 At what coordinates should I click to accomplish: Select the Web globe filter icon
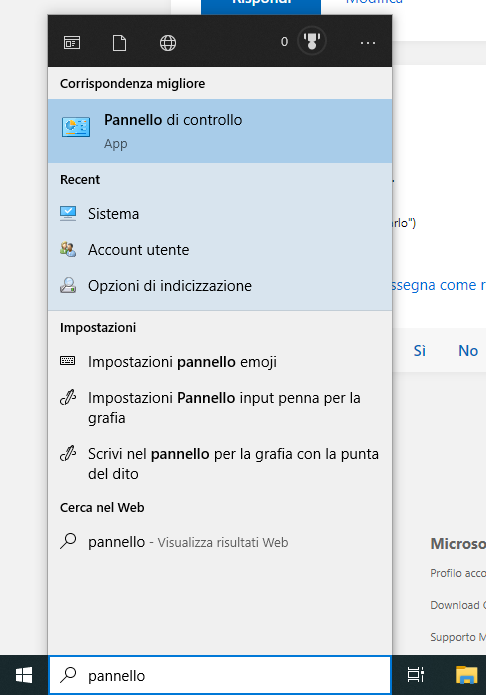[x=168, y=43]
